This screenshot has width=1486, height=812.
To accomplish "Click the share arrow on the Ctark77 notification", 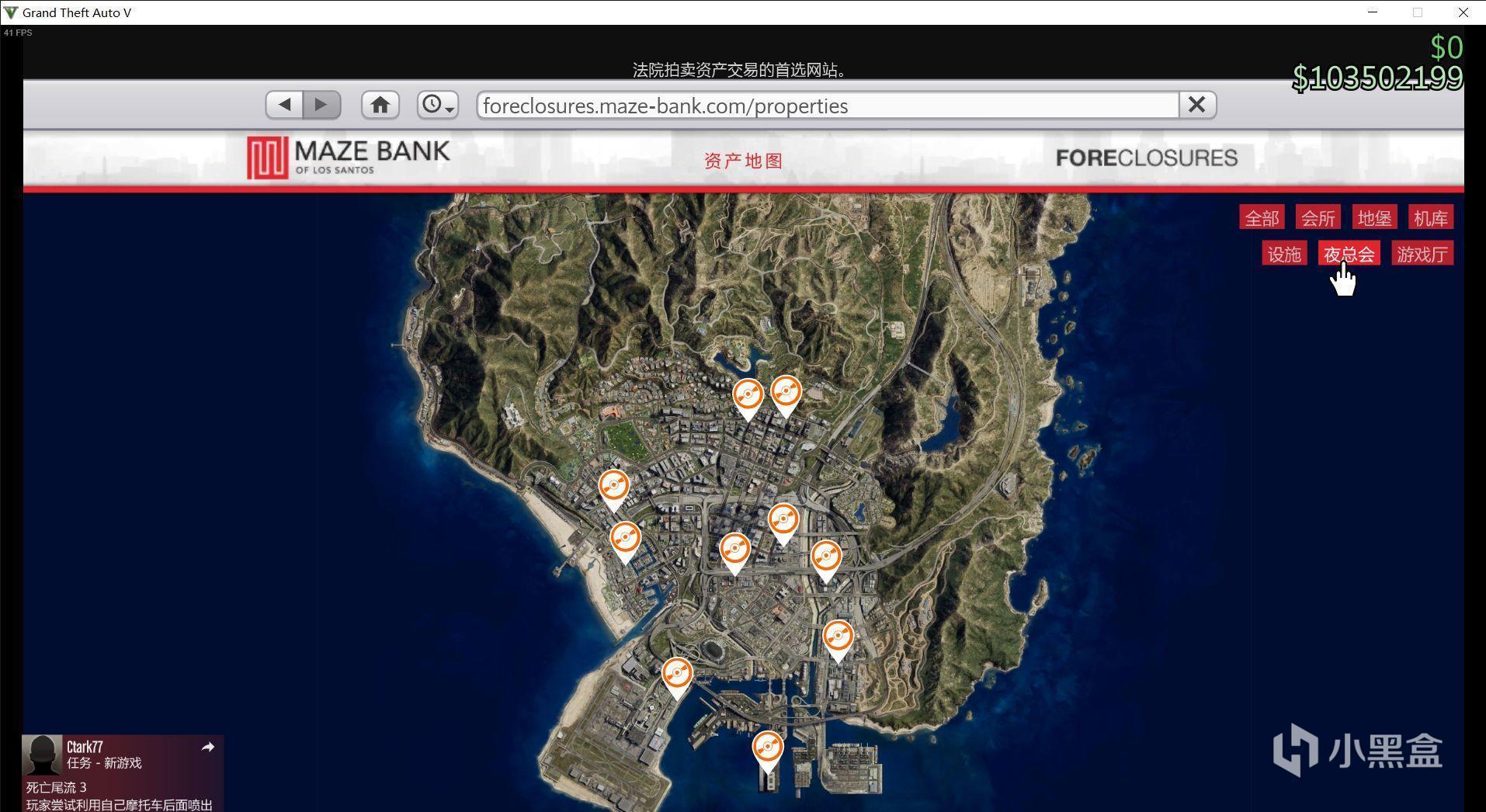I will click(207, 747).
